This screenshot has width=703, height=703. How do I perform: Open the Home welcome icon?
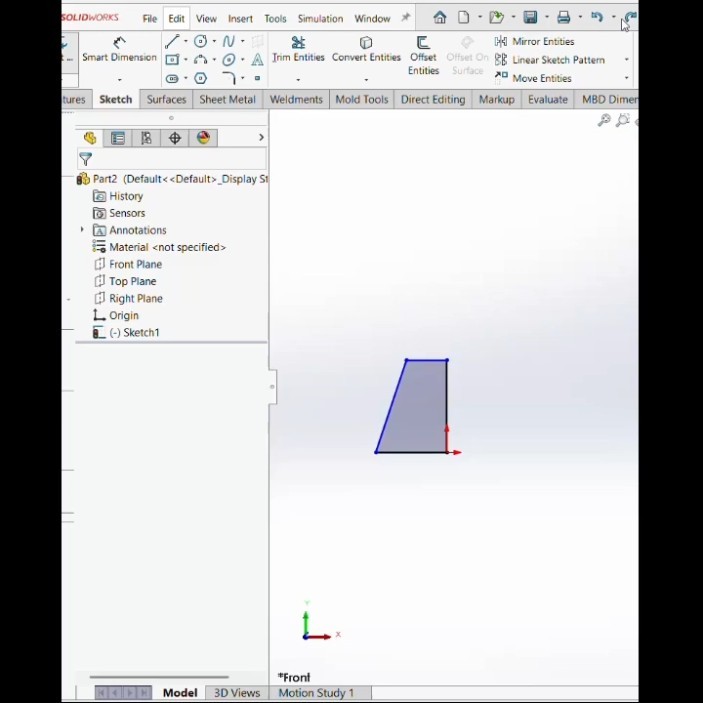tap(440, 17)
